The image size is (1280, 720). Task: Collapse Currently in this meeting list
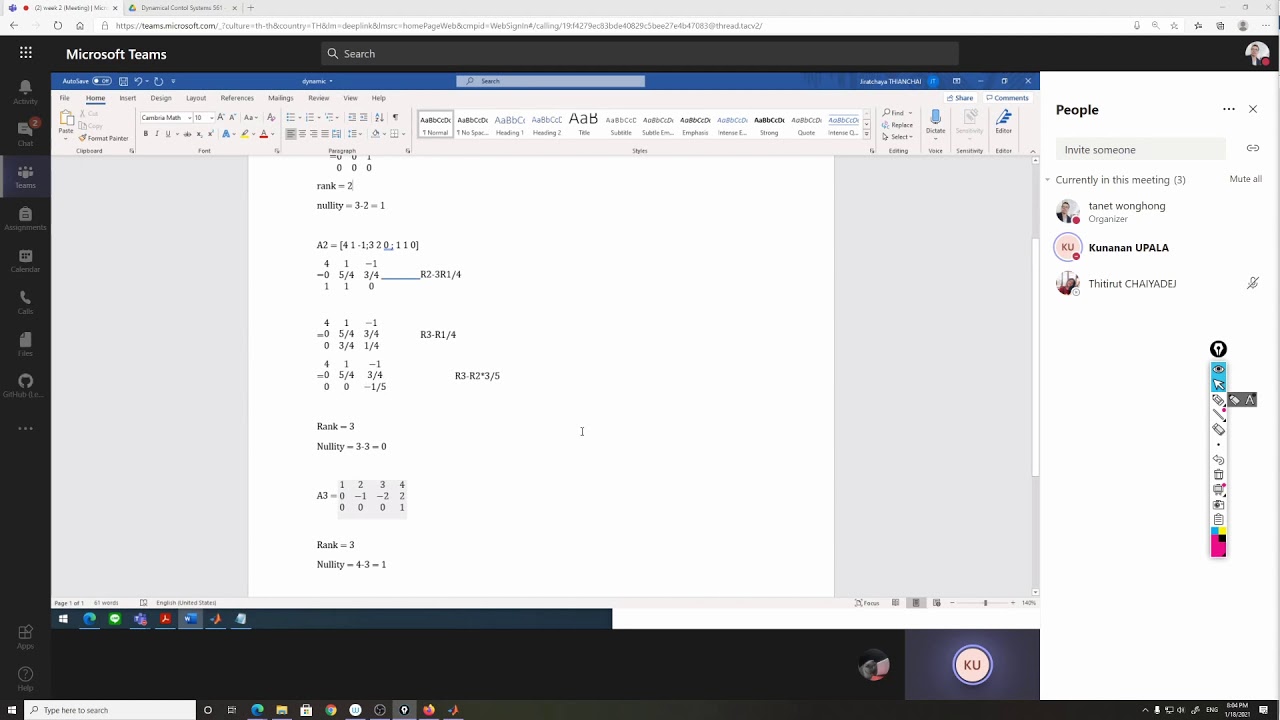pyautogui.click(x=1047, y=180)
